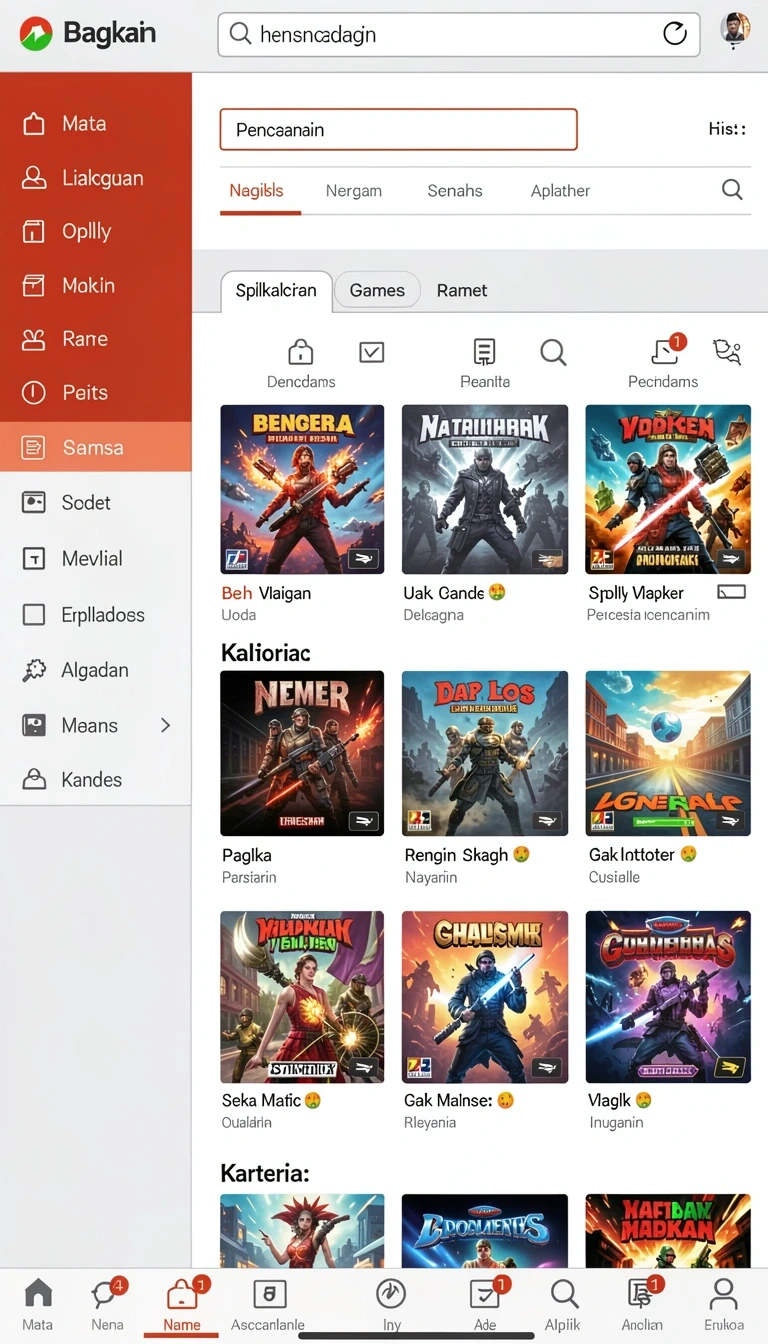Viewport: 768px width, 1344px height.
Task: Open Lialcguan in the sidebar
Action: pos(96,178)
